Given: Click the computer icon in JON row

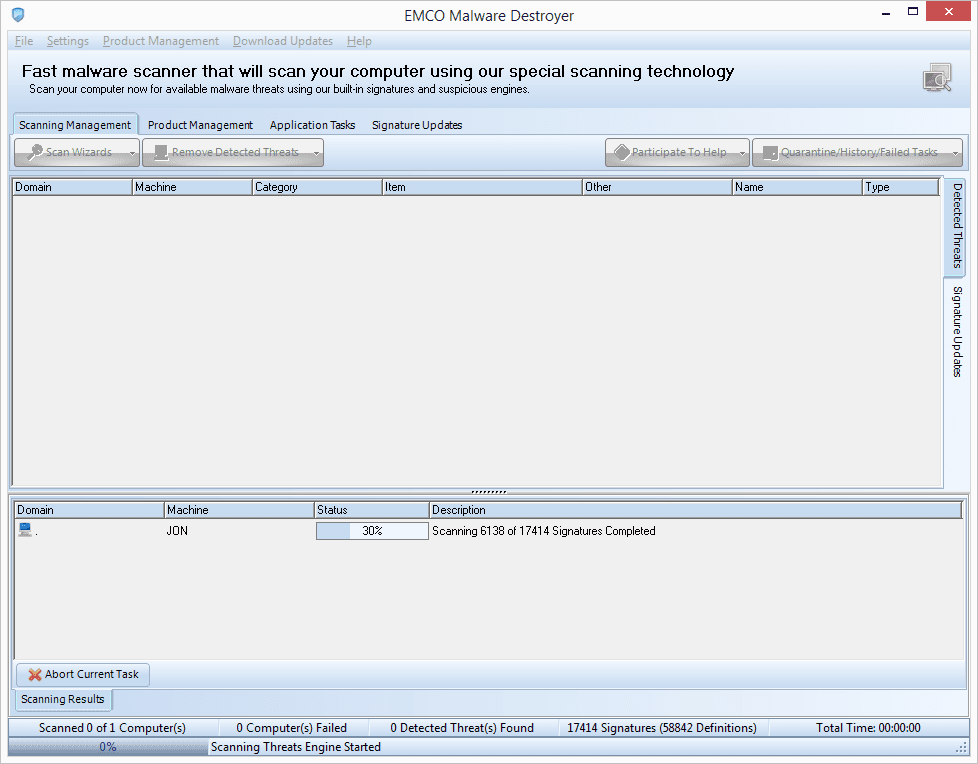Looking at the screenshot, I should pos(25,530).
